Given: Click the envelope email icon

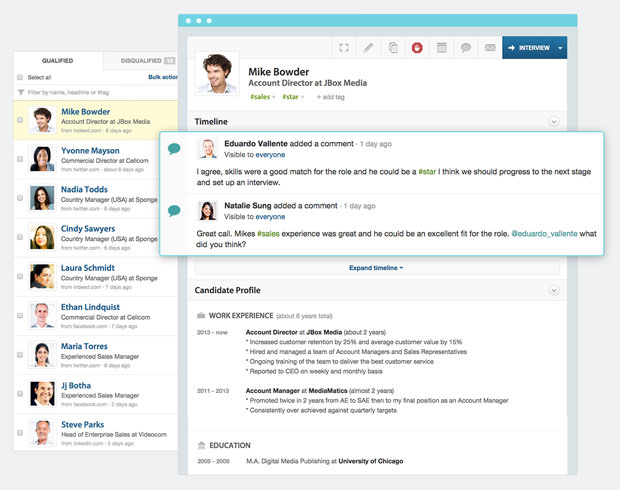Looking at the screenshot, I should click(490, 47).
